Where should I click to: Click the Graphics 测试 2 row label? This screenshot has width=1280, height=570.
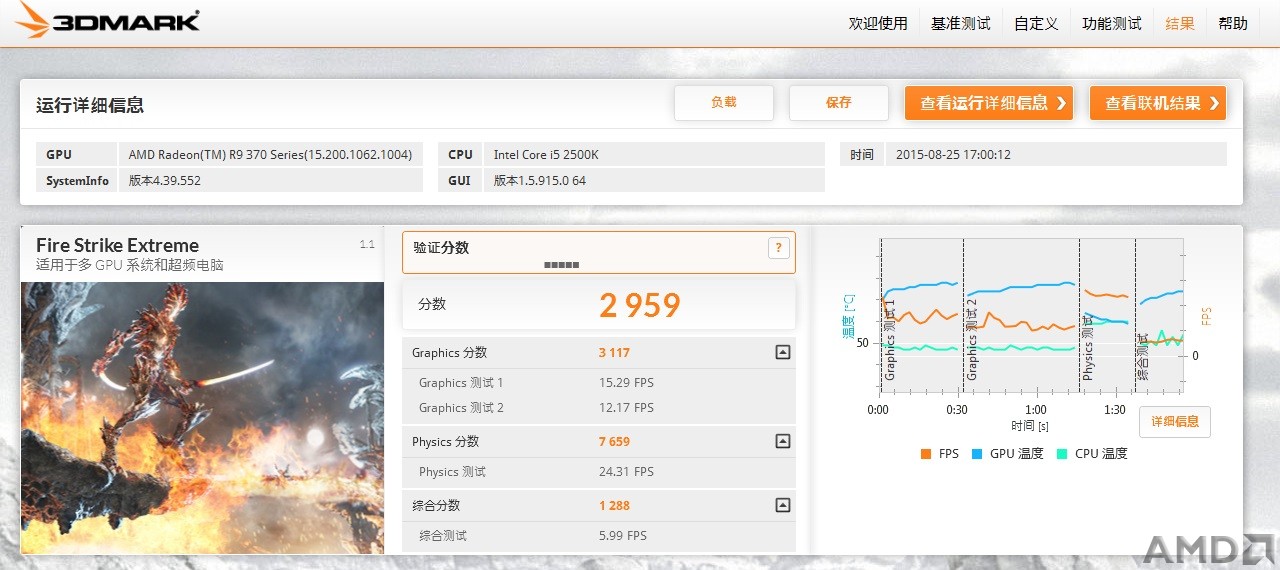(461, 408)
